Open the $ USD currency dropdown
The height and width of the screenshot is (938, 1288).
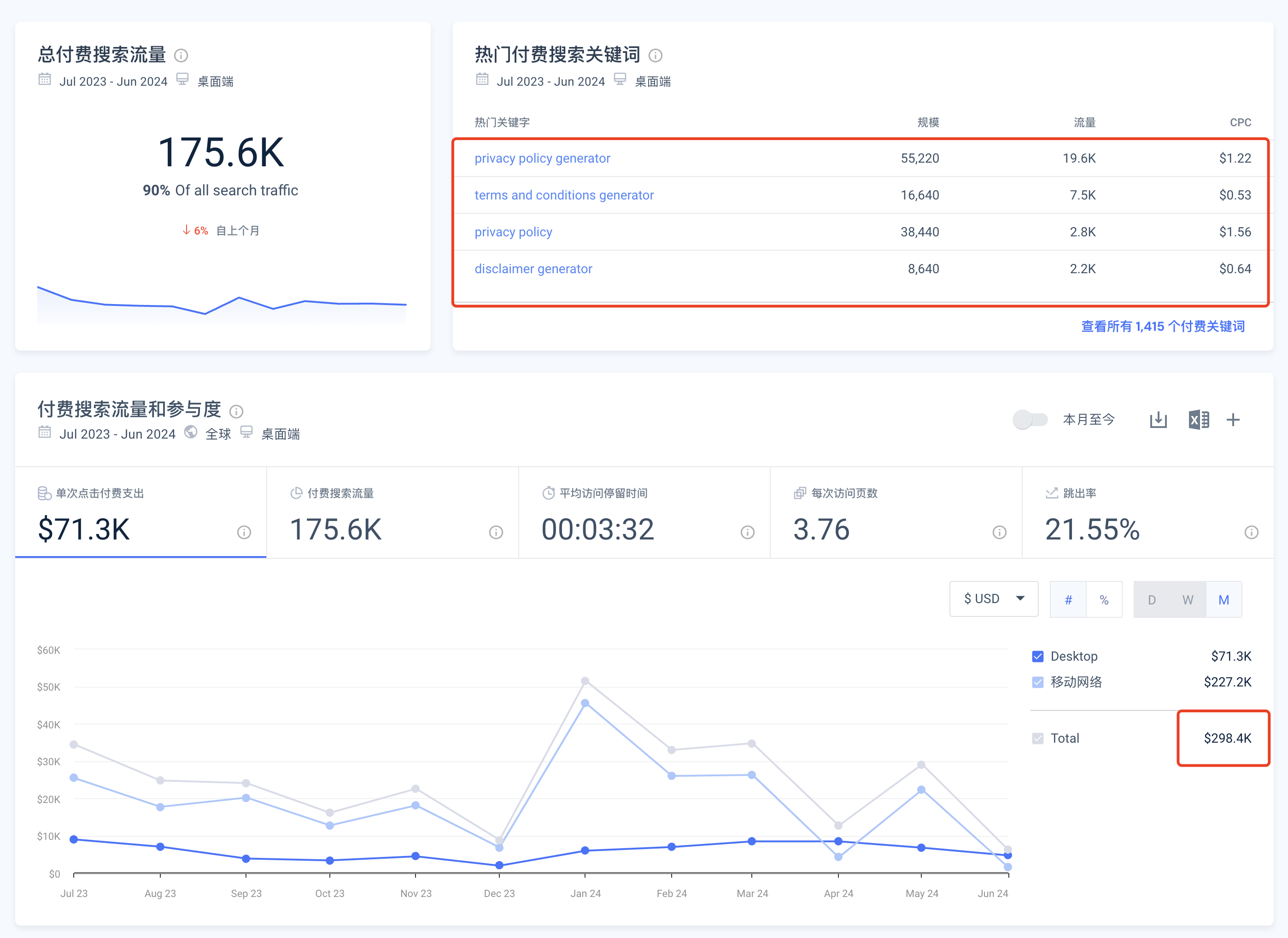pyautogui.click(x=994, y=599)
